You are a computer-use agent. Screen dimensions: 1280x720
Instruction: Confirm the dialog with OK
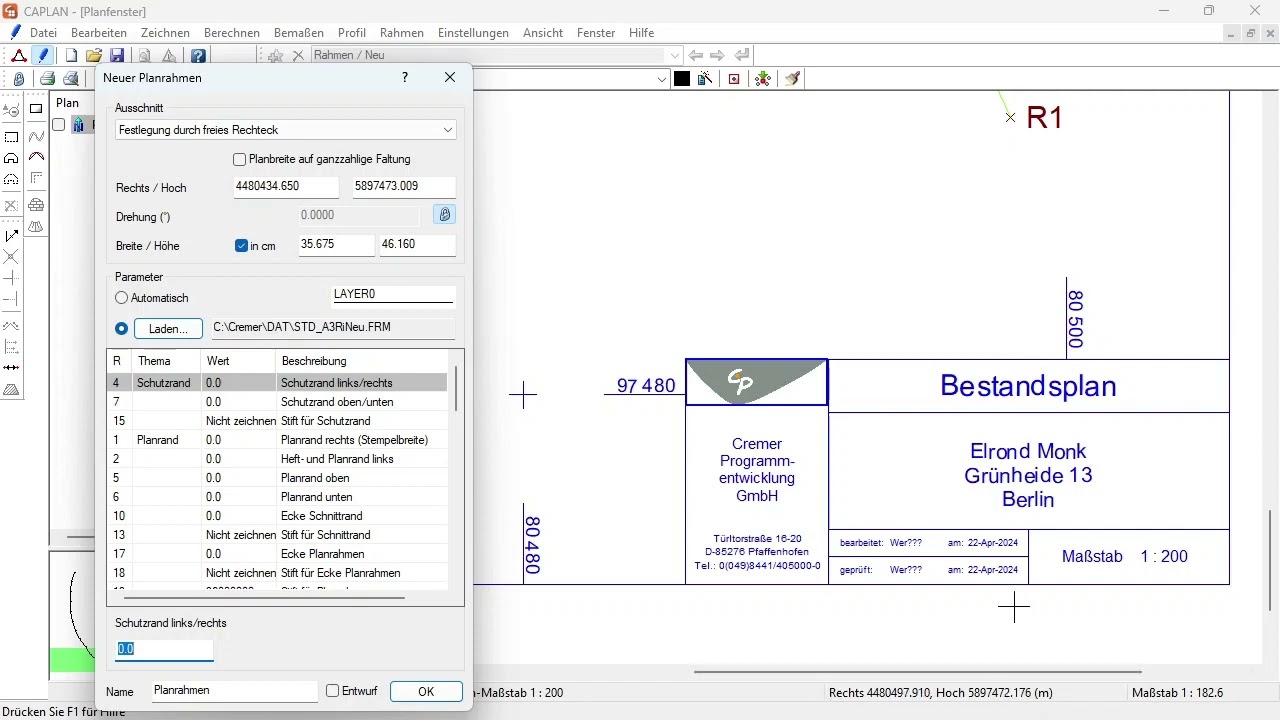click(426, 691)
